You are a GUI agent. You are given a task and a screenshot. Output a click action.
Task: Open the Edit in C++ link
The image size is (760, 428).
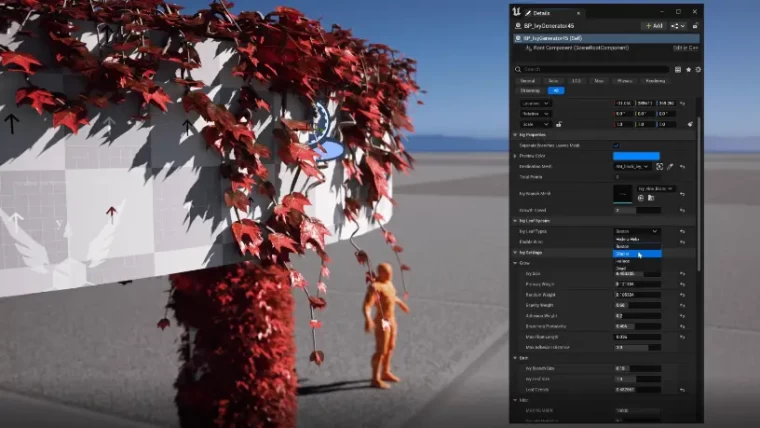pyautogui.click(x=685, y=48)
